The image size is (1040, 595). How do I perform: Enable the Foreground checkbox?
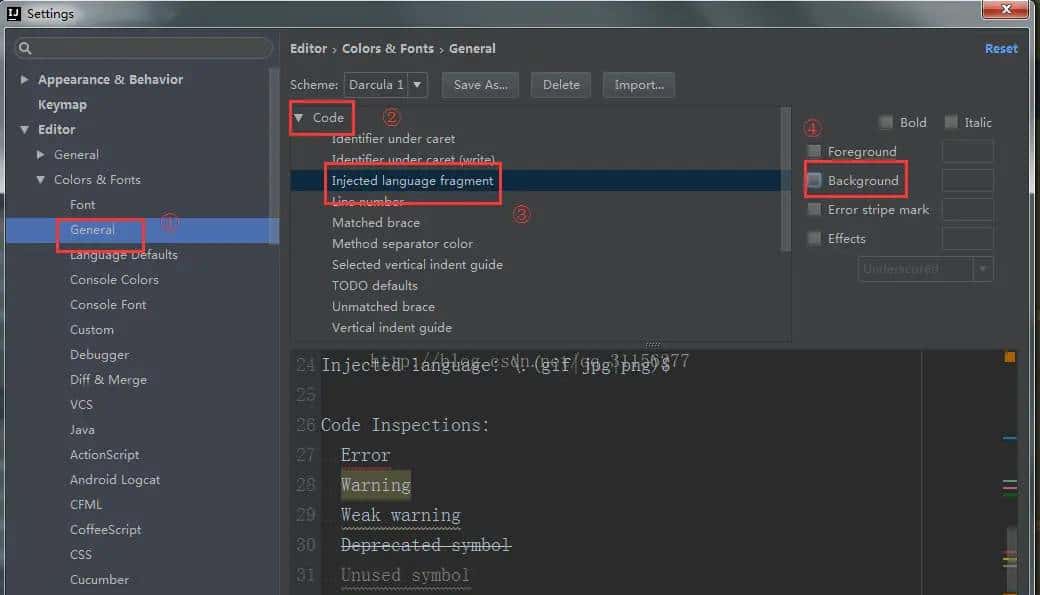(815, 152)
